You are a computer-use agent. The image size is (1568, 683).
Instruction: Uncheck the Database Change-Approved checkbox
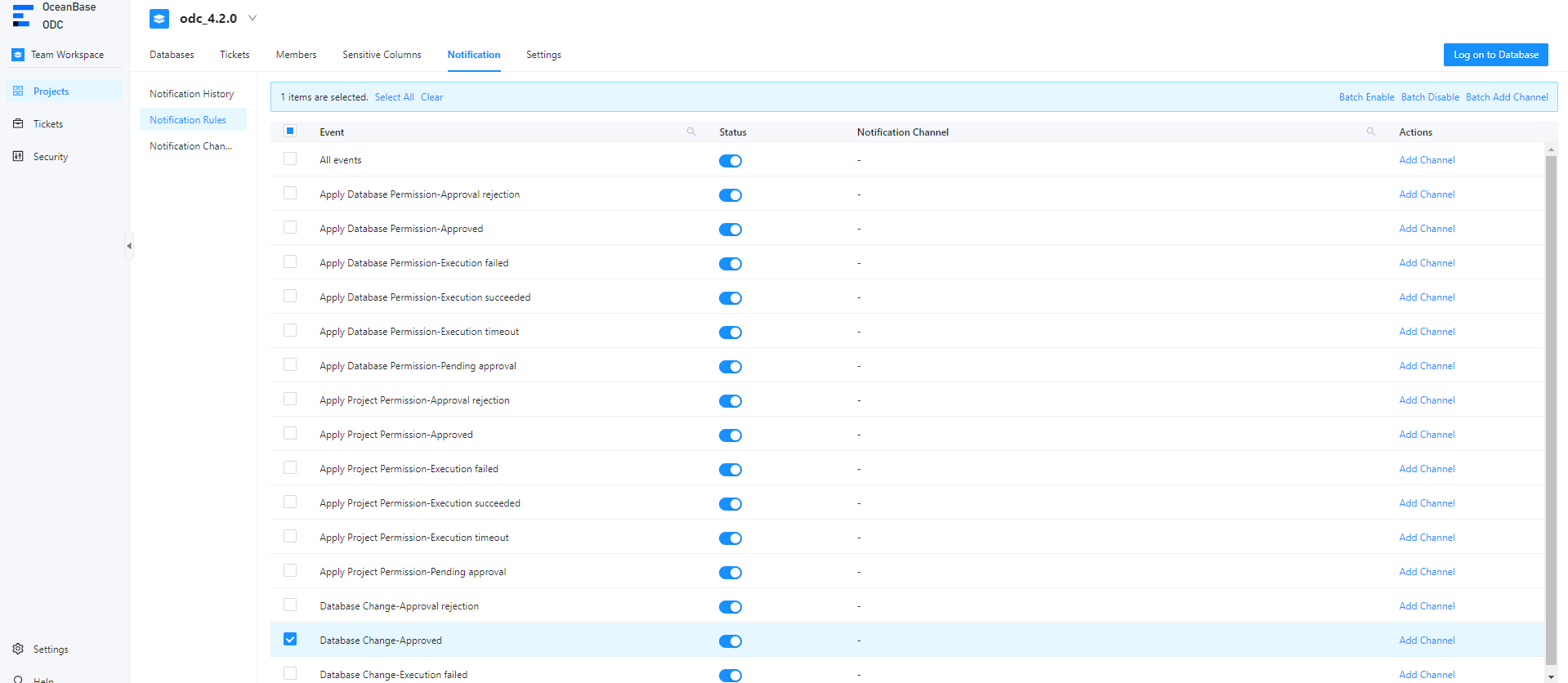(x=290, y=640)
